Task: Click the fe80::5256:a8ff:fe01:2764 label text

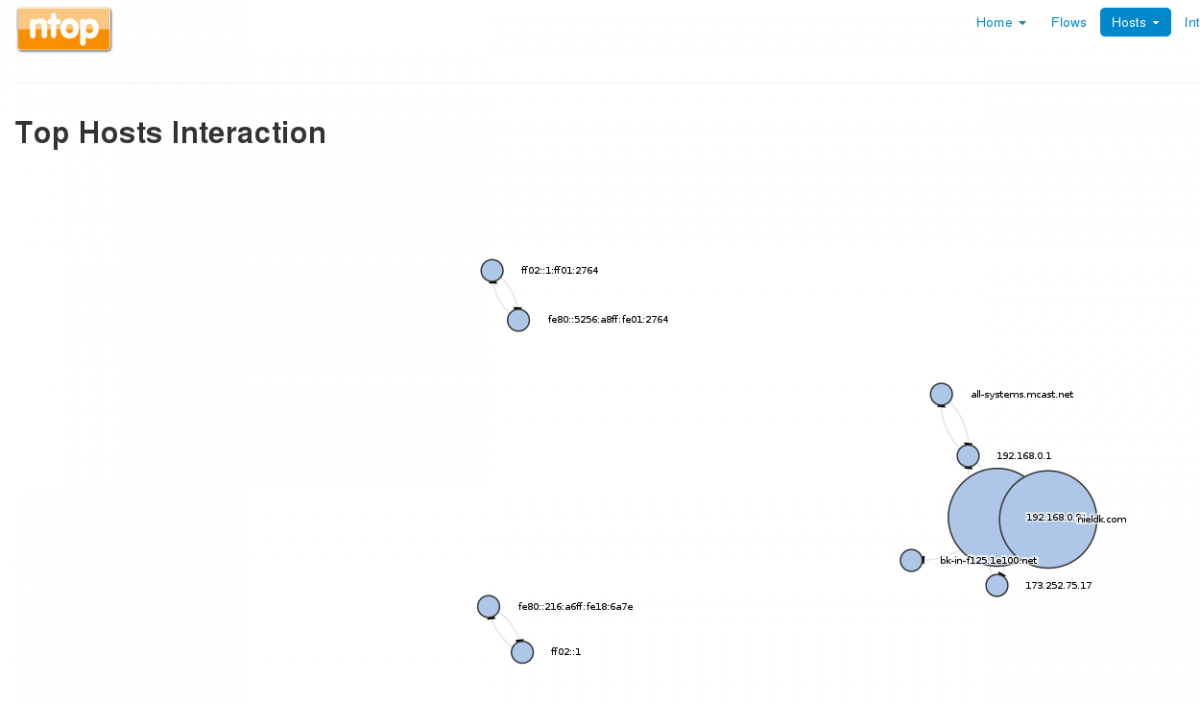Action: [607, 320]
